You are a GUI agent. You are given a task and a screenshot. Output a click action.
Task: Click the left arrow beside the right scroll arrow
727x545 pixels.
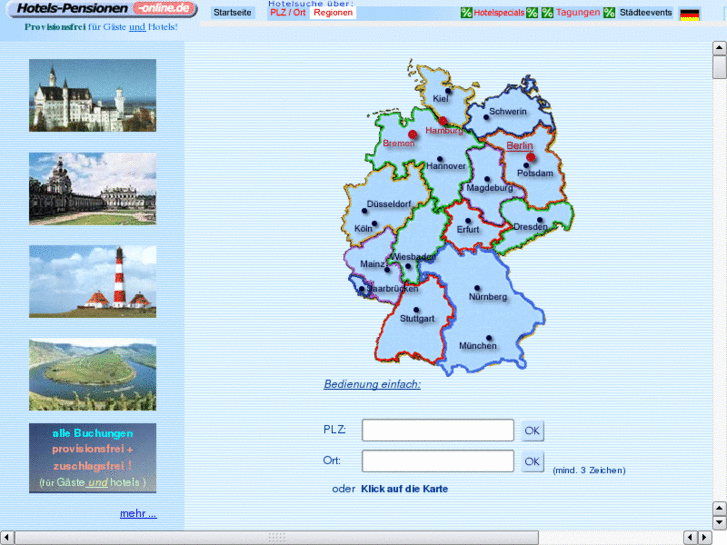pos(691,537)
